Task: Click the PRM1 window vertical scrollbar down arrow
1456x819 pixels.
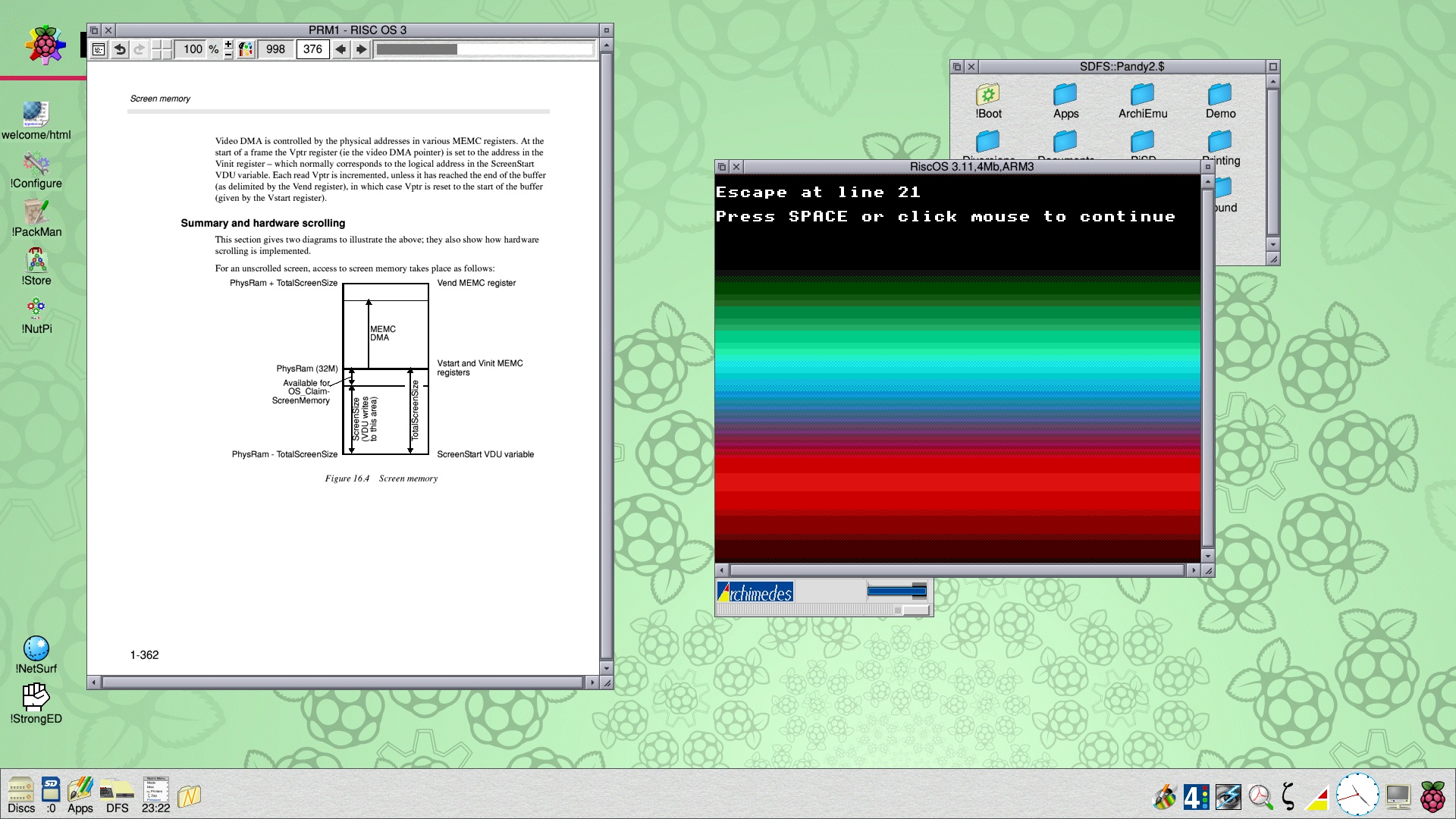Action: (x=606, y=668)
